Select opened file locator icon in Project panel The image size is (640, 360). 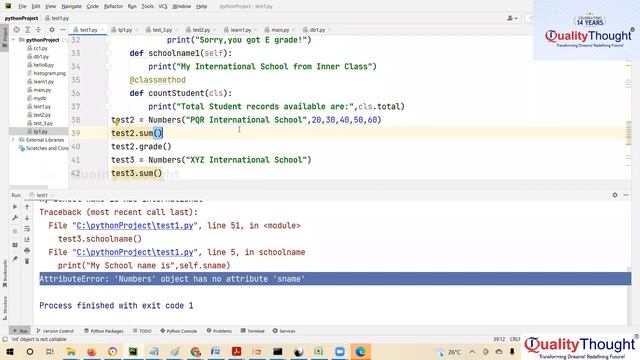(17, 30)
